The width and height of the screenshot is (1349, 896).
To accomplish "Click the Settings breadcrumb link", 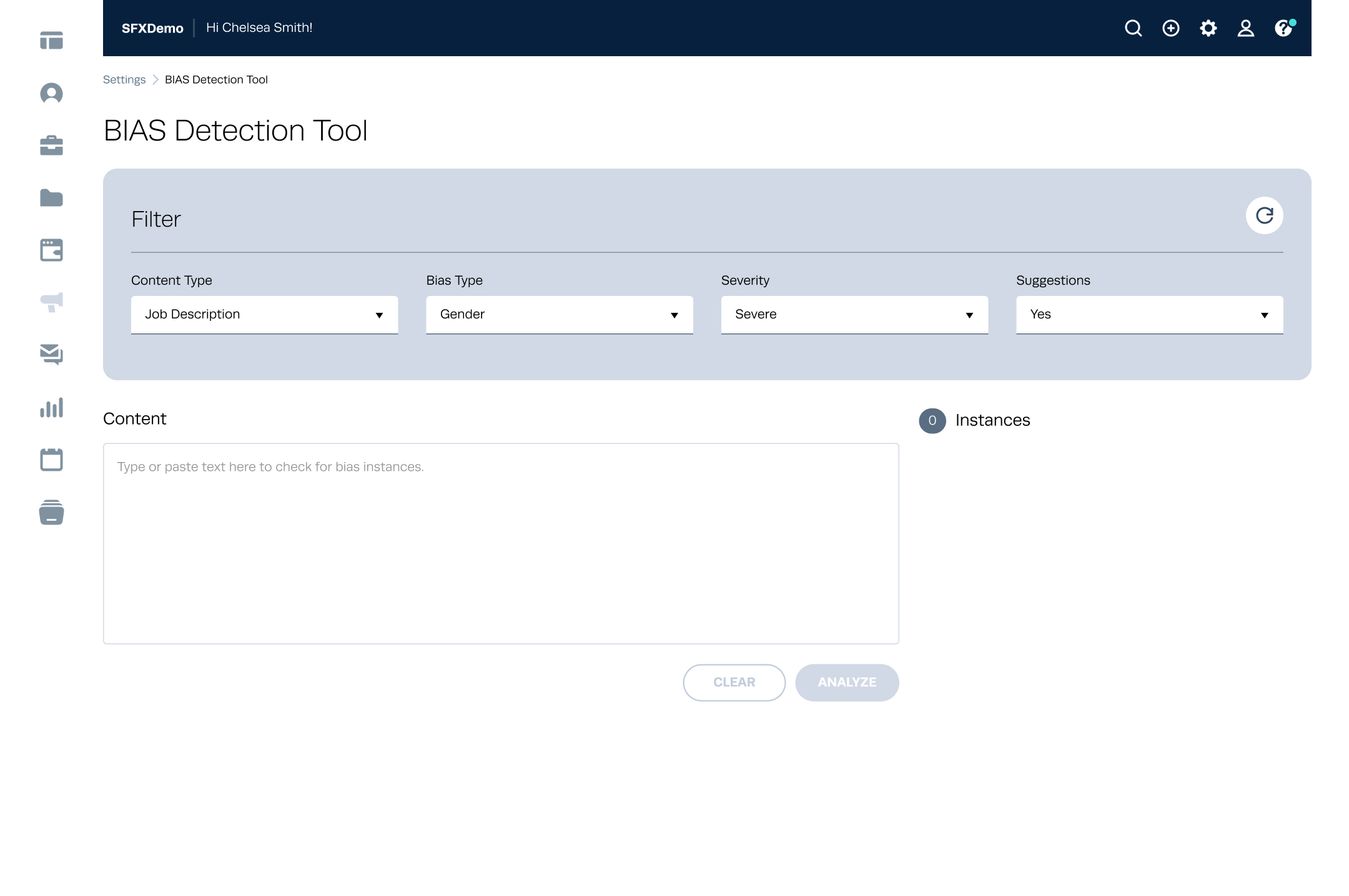I will [x=124, y=80].
